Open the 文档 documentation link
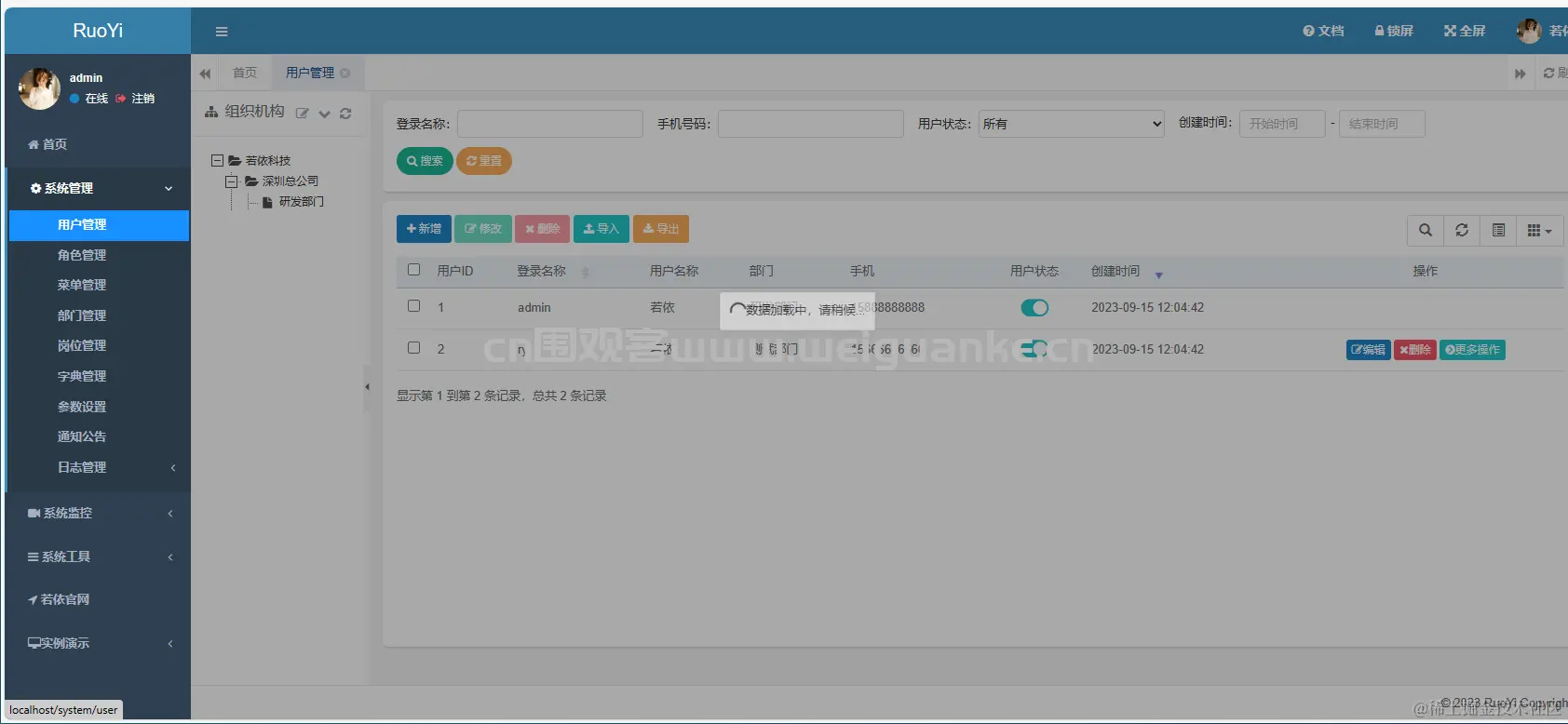The width and height of the screenshot is (1568, 724). pyautogui.click(x=1323, y=31)
